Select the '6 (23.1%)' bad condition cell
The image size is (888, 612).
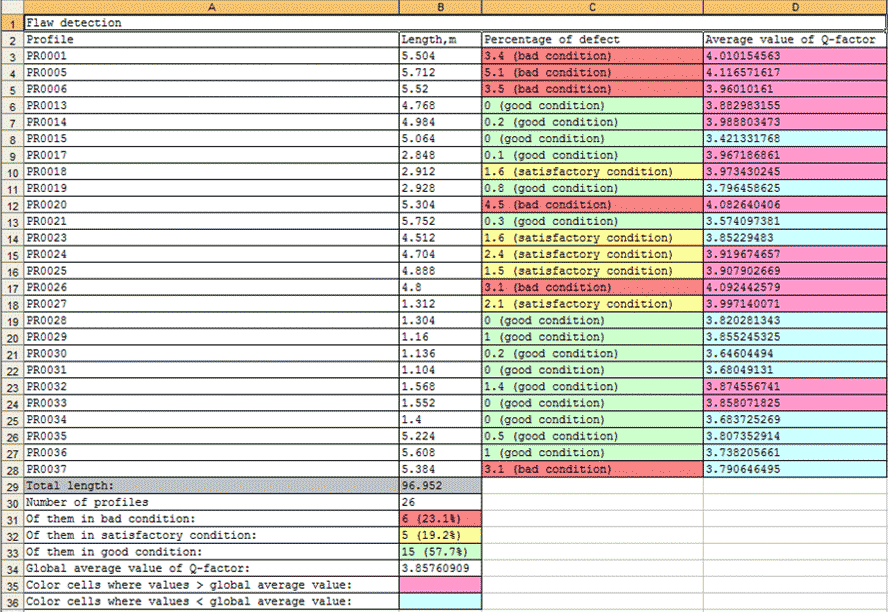(439, 518)
